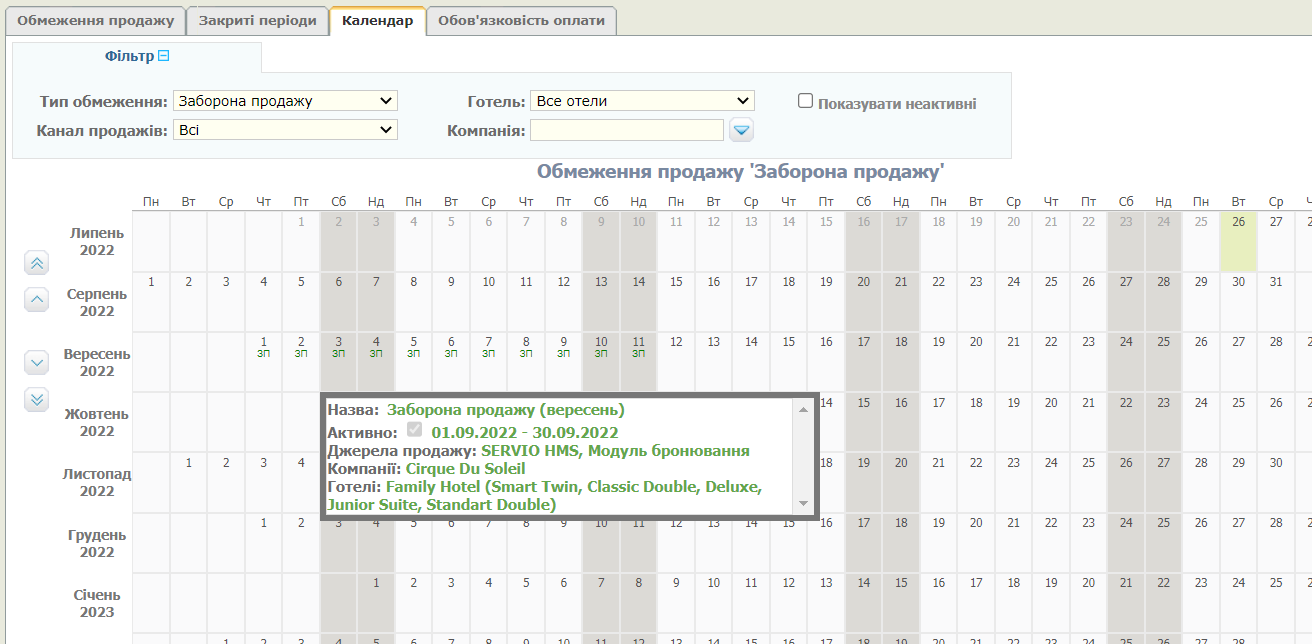Open the Закриті періоди tab
The image size is (1312, 644).
(x=258, y=21)
